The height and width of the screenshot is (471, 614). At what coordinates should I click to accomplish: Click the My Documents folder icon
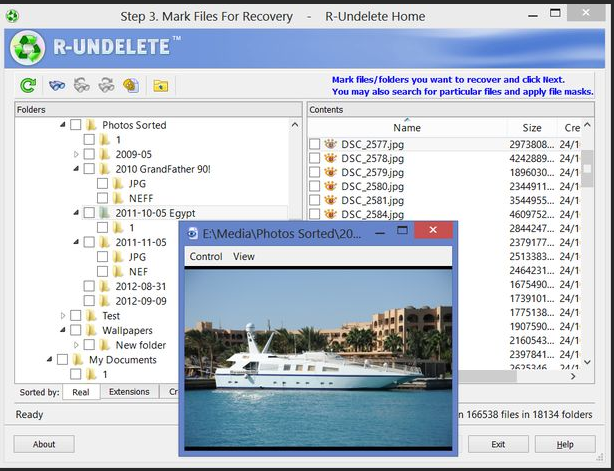[x=78, y=360]
